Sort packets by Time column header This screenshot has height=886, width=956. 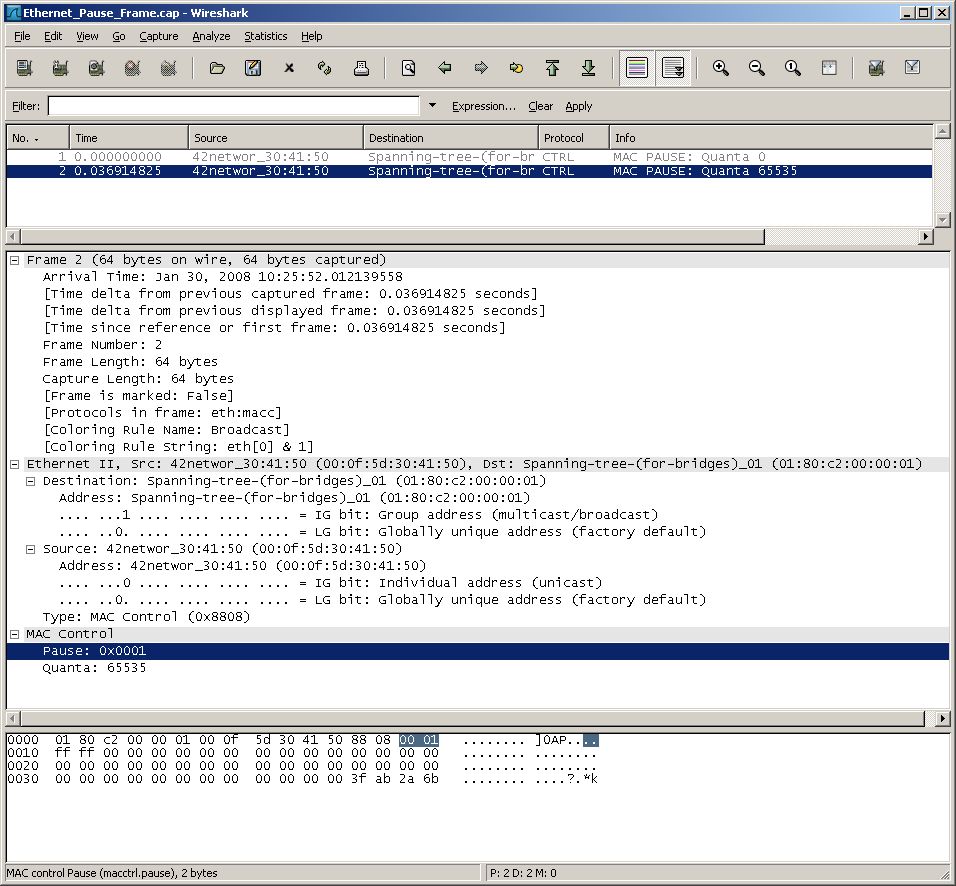[x=129, y=138]
